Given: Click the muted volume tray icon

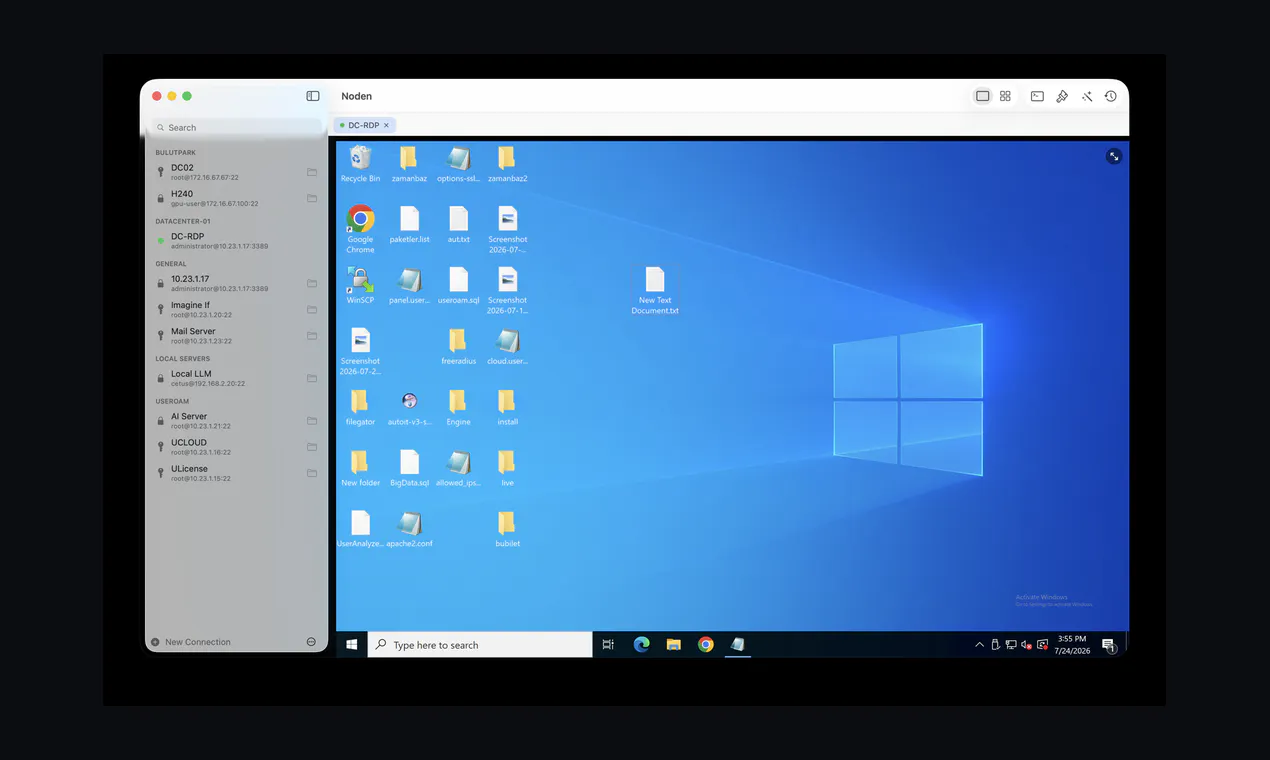Looking at the screenshot, I should [1026, 645].
